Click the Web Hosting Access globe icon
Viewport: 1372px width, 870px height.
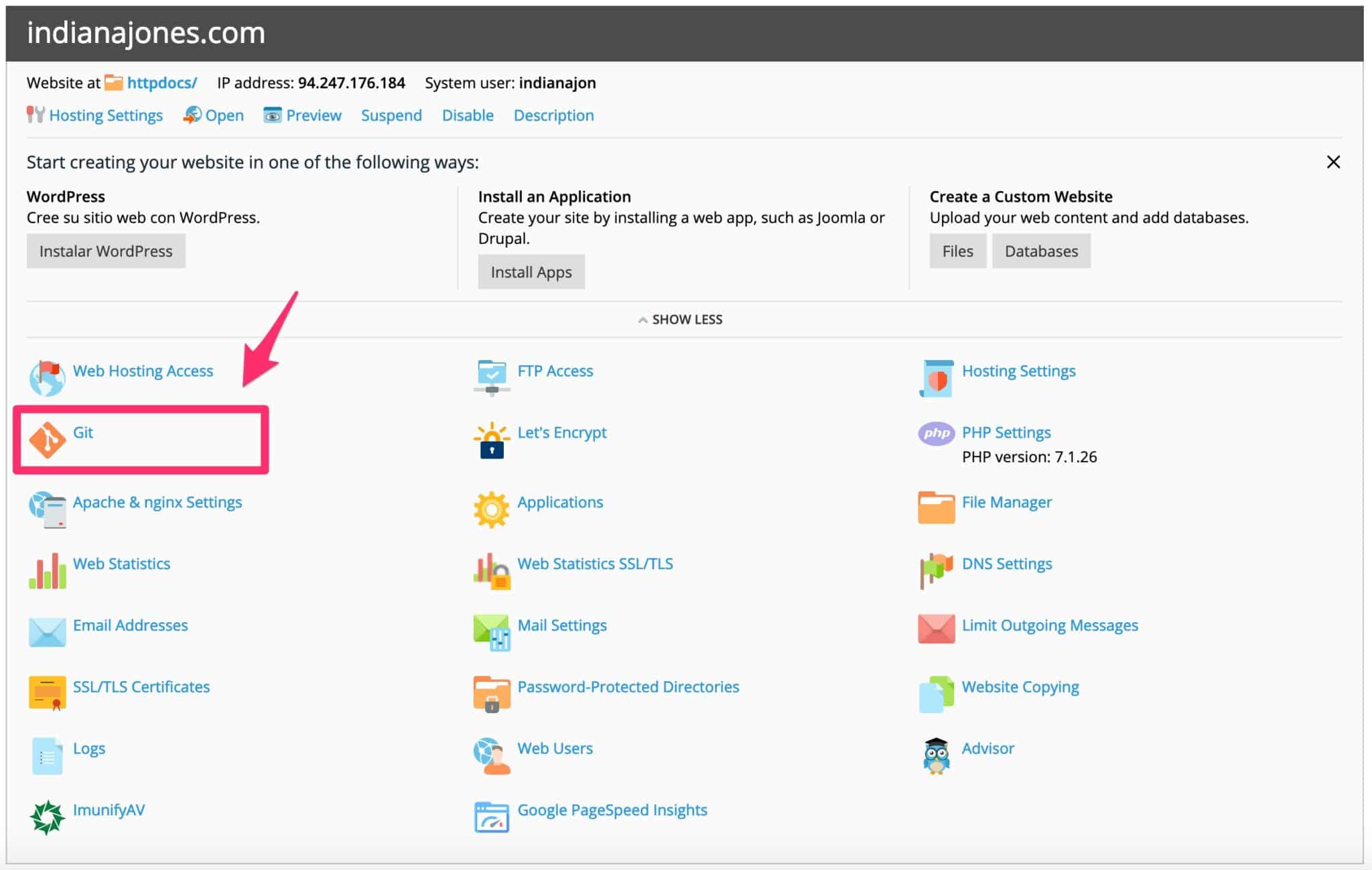click(47, 378)
